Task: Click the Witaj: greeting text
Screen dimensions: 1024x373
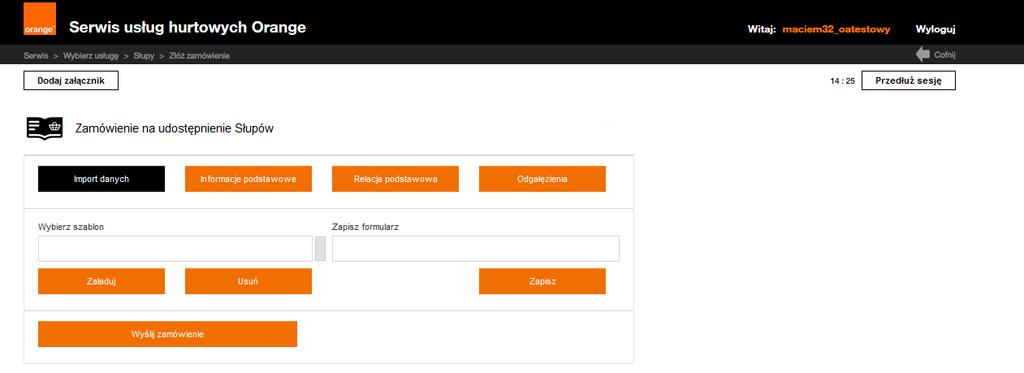Action: [761, 29]
